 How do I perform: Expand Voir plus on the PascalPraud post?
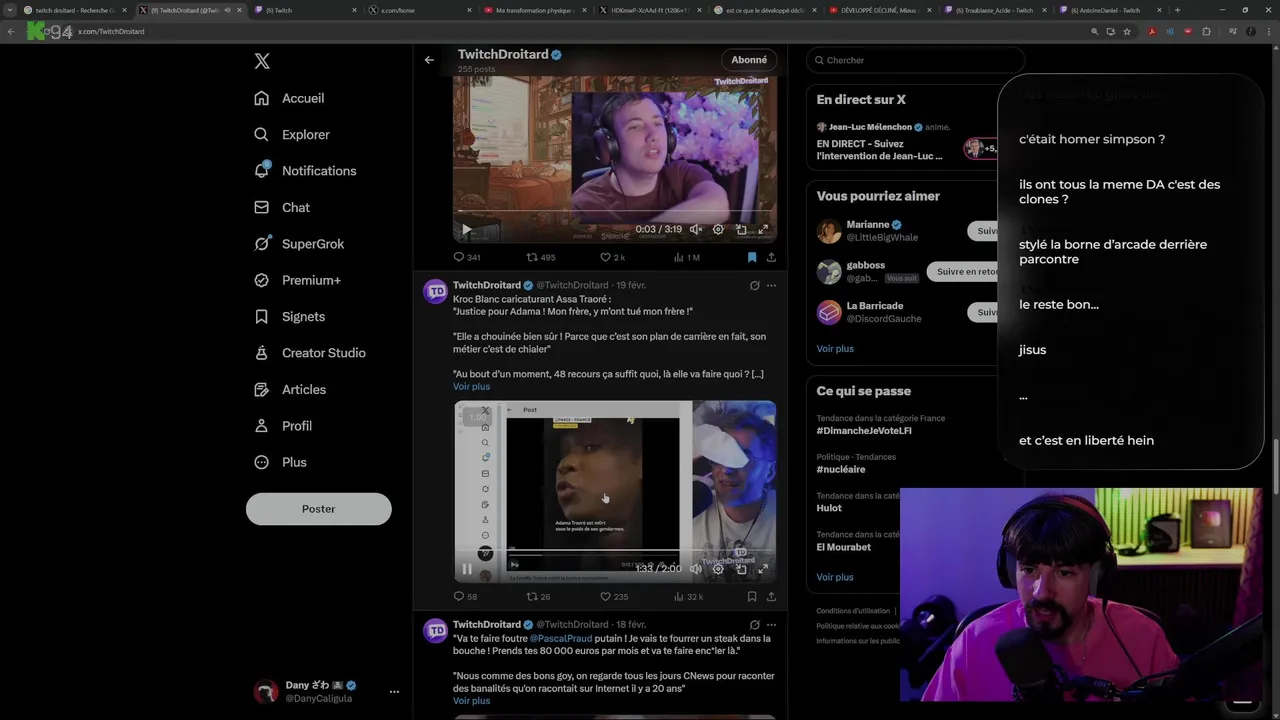click(x=471, y=700)
